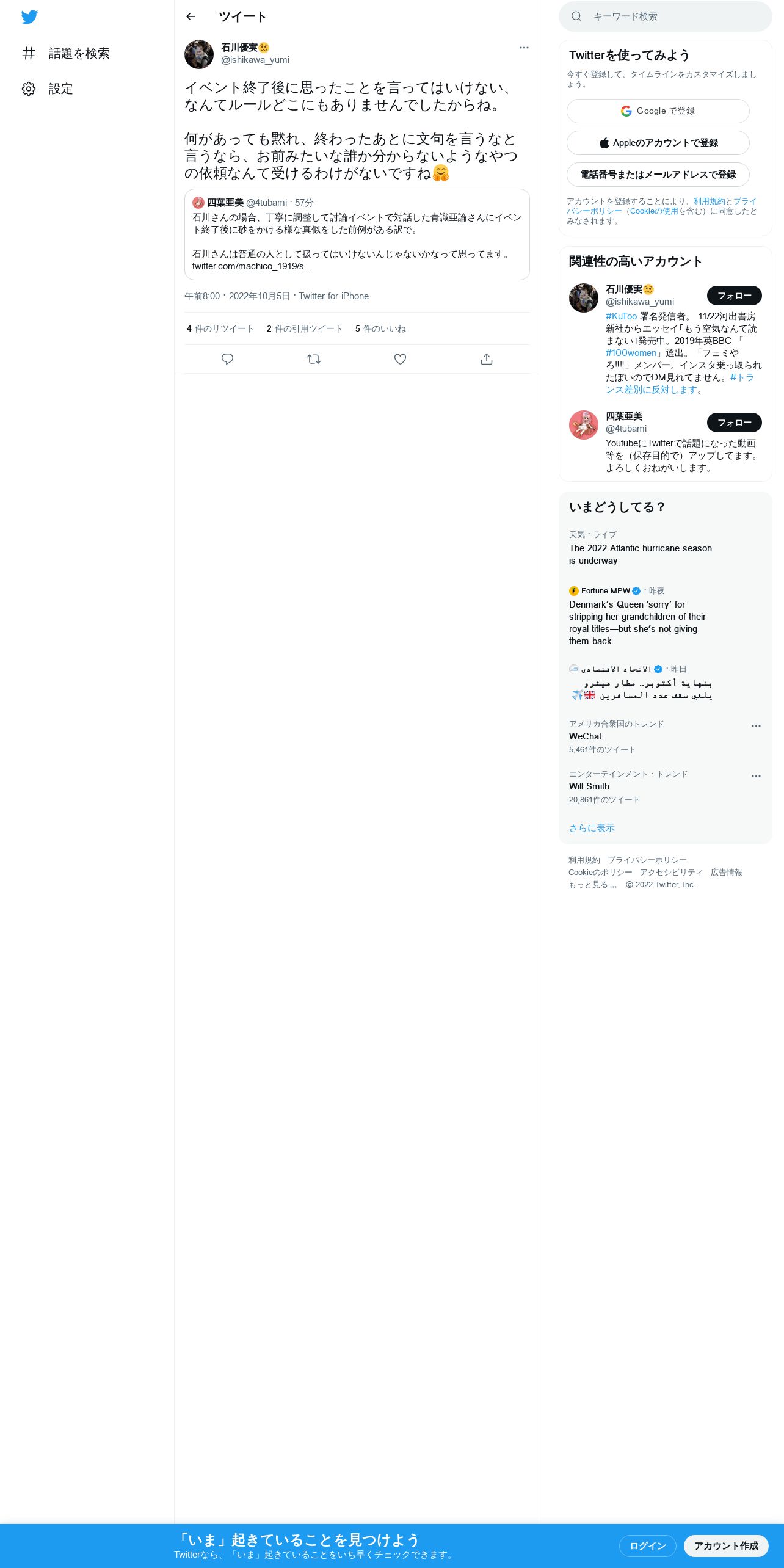The width and height of the screenshot is (784, 1568).
Task: Sign up with Google button
Action: [x=658, y=111]
